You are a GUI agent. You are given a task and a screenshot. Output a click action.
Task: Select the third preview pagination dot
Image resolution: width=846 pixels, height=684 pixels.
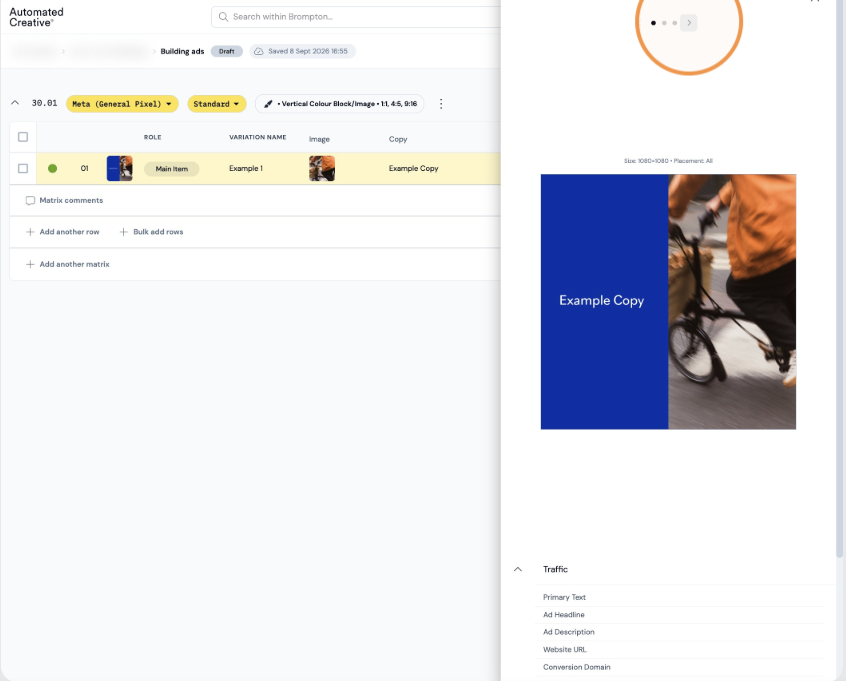pyautogui.click(x=674, y=23)
